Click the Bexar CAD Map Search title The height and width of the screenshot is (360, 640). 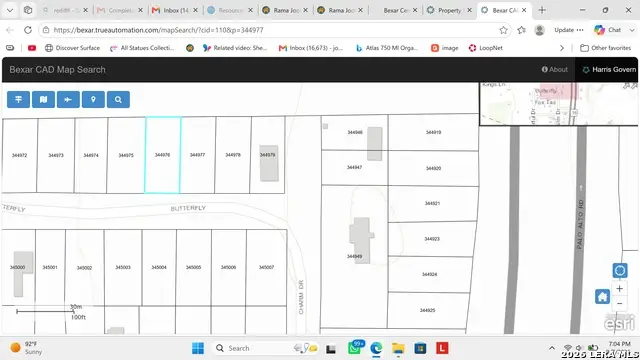[58, 69]
